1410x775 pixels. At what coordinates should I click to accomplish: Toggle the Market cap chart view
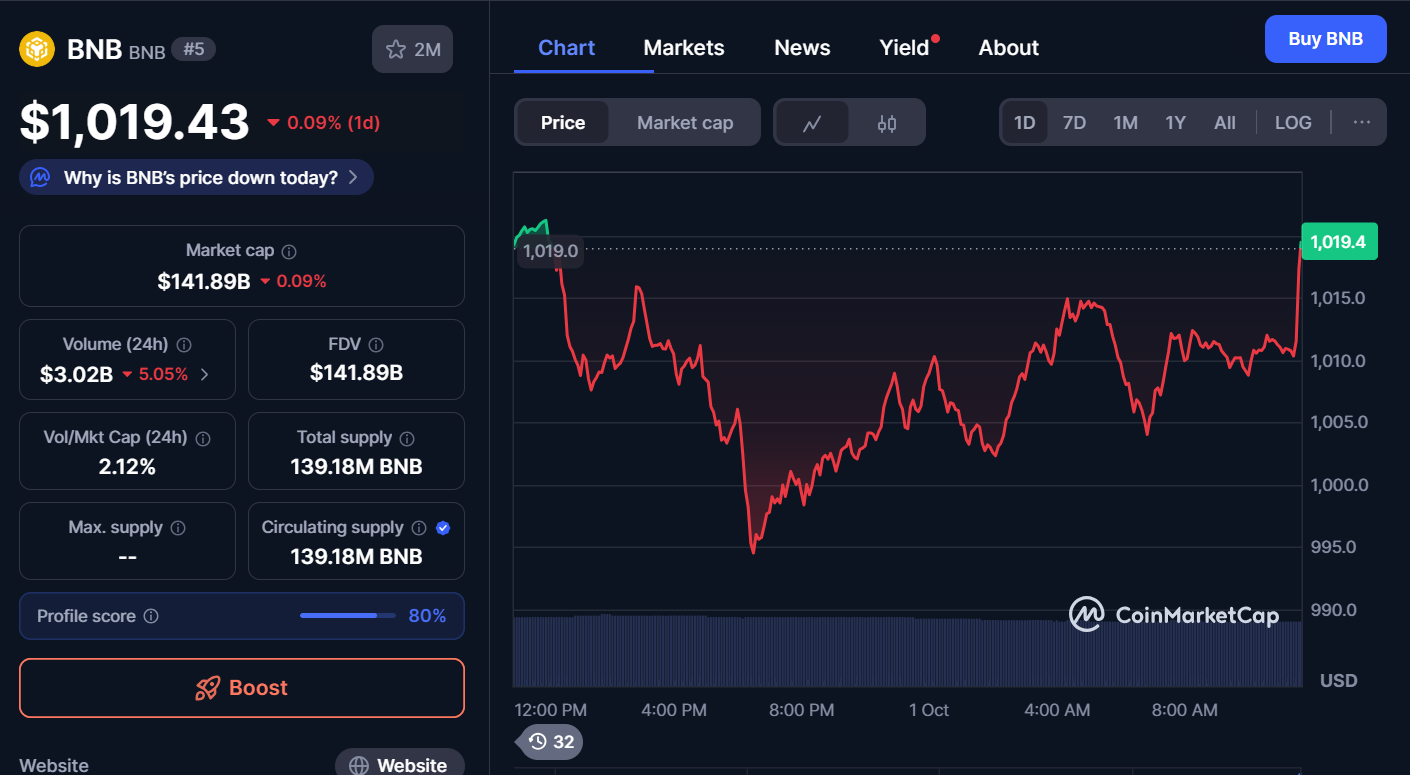[x=685, y=123]
